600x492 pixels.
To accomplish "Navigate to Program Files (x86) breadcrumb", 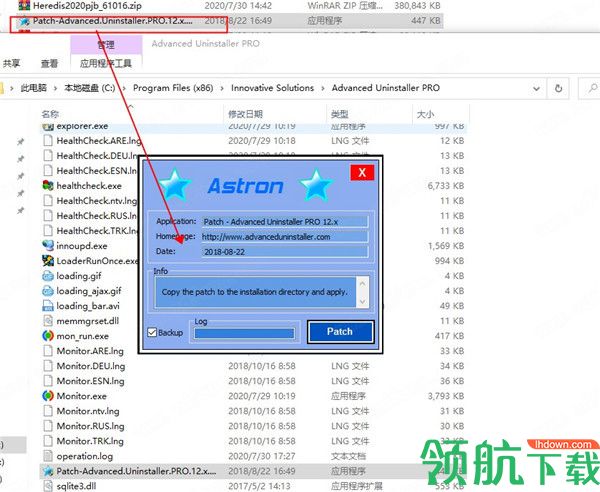I will tap(173, 88).
